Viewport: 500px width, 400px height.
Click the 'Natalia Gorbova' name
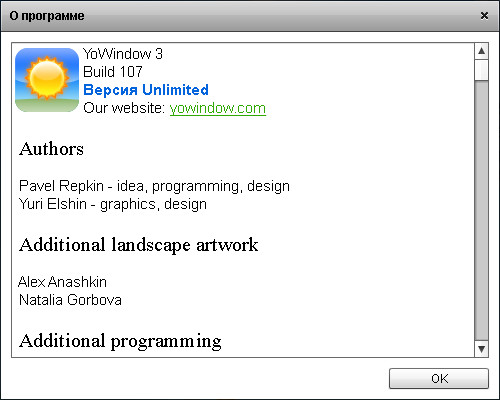pos(70,300)
